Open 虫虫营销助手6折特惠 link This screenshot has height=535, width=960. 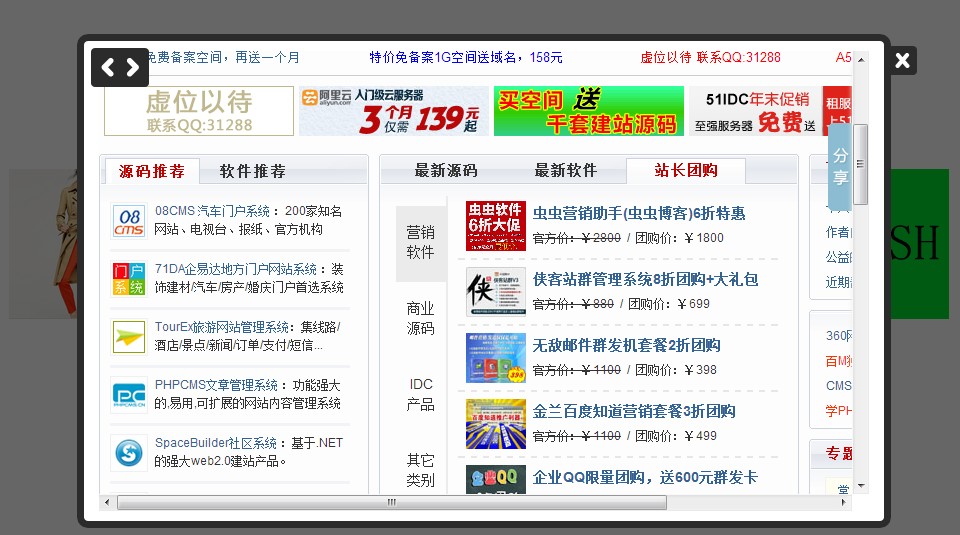(x=639, y=214)
